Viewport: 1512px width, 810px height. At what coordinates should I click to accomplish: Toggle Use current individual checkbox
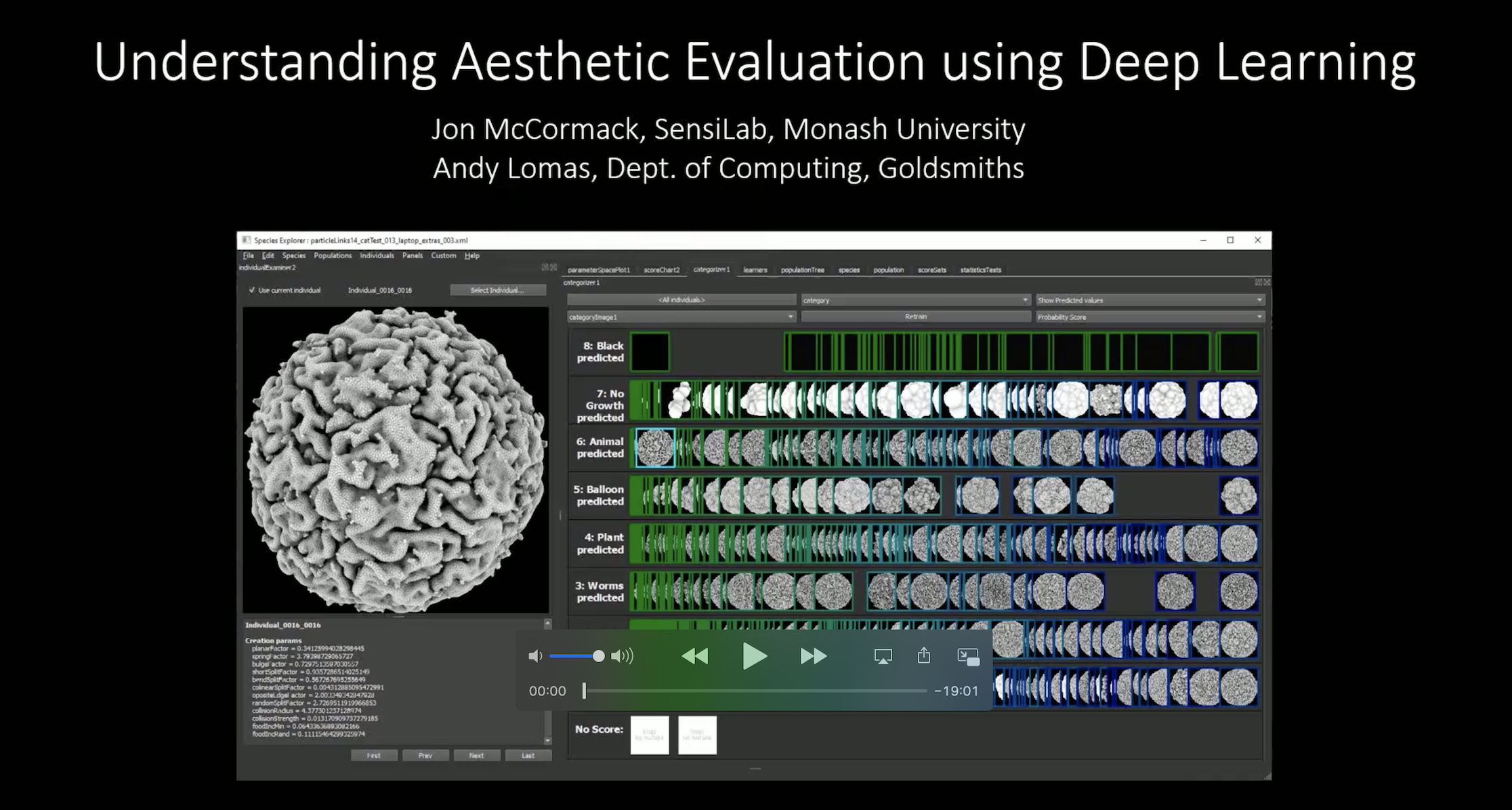[x=252, y=290]
